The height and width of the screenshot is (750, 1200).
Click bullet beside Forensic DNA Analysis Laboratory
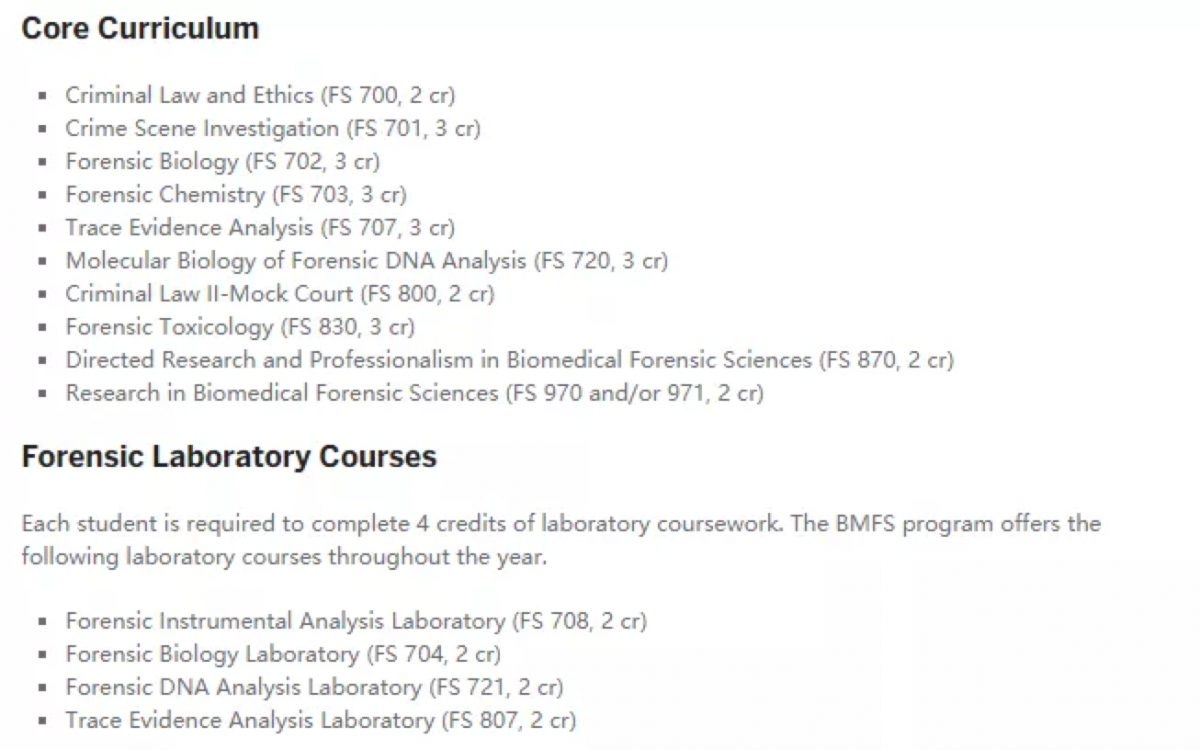coord(43,688)
